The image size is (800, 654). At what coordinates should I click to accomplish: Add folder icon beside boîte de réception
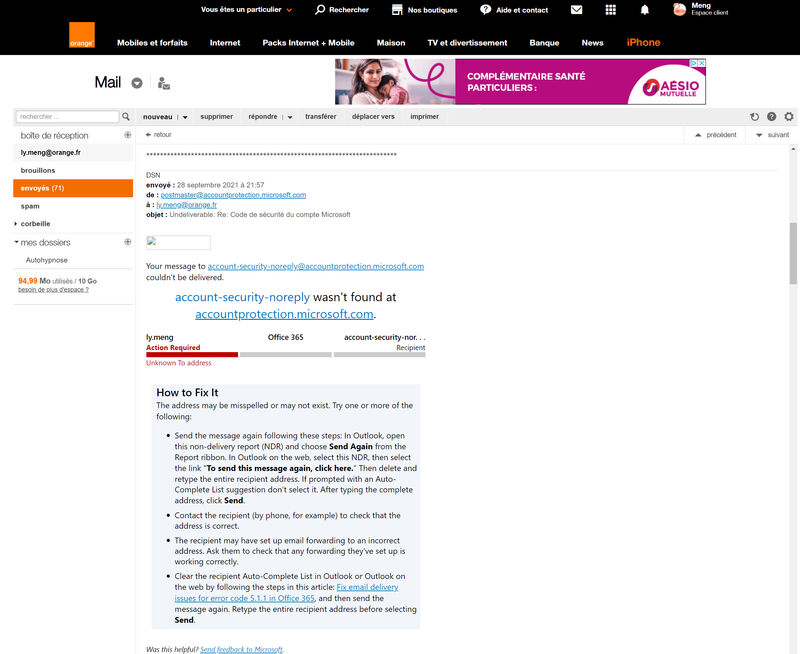(128, 135)
